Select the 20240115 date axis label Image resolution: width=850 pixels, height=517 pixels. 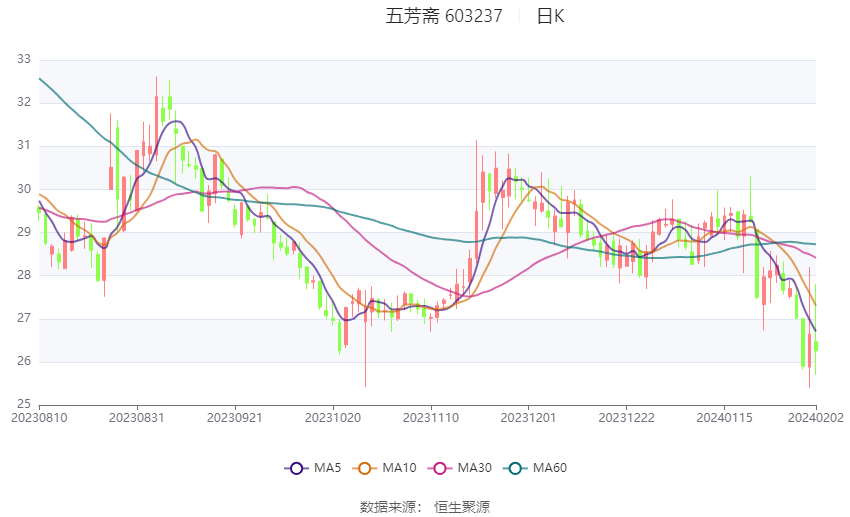coord(724,418)
